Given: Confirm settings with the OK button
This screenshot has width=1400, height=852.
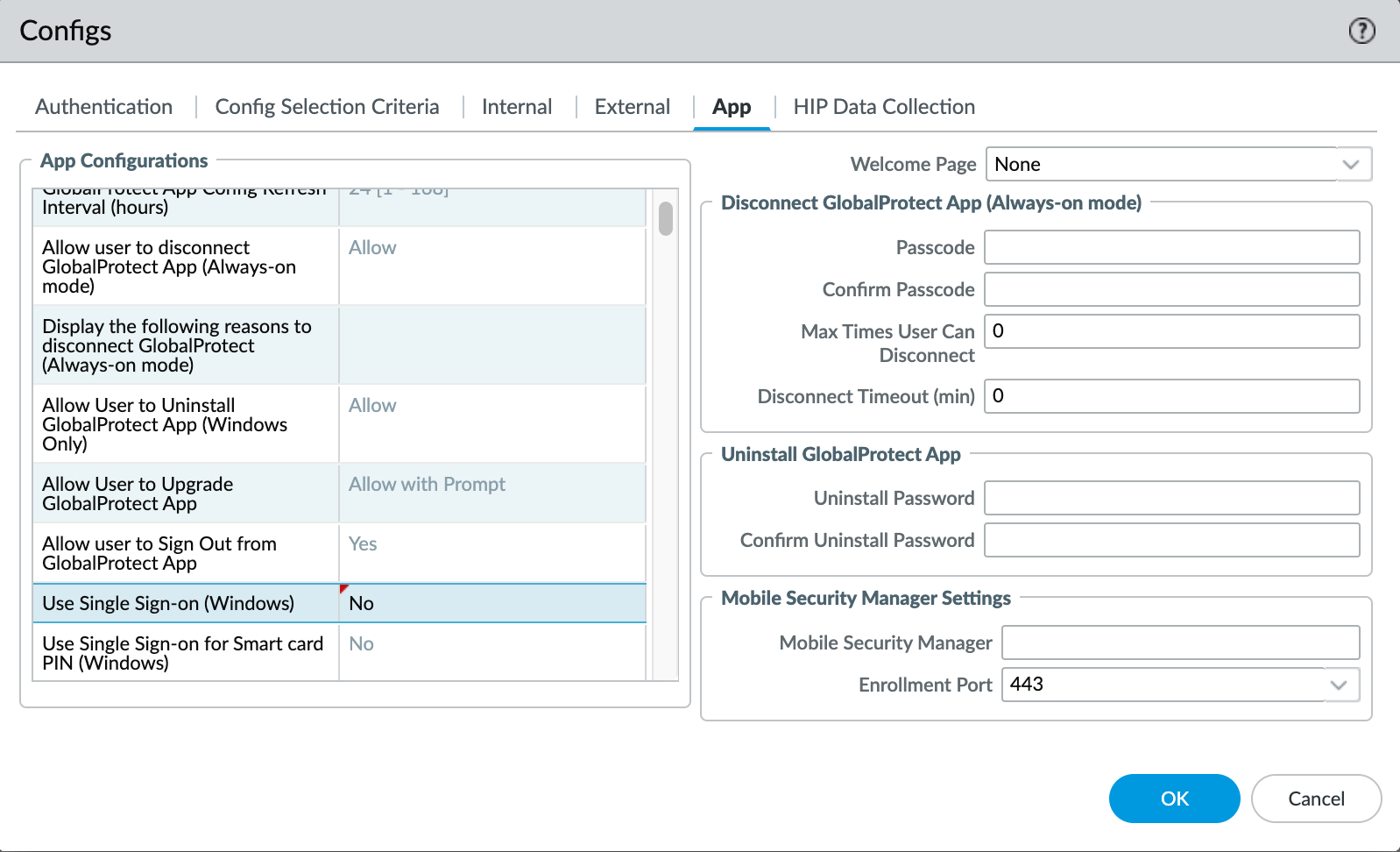Looking at the screenshot, I should 1174,799.
